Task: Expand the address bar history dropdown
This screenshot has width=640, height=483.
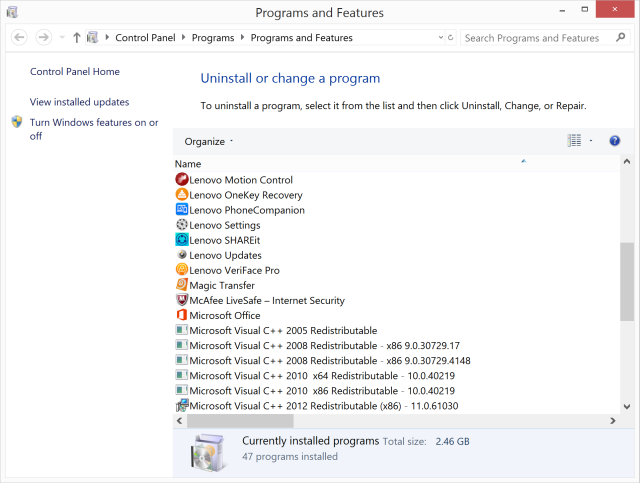Action: coord(441,38)
